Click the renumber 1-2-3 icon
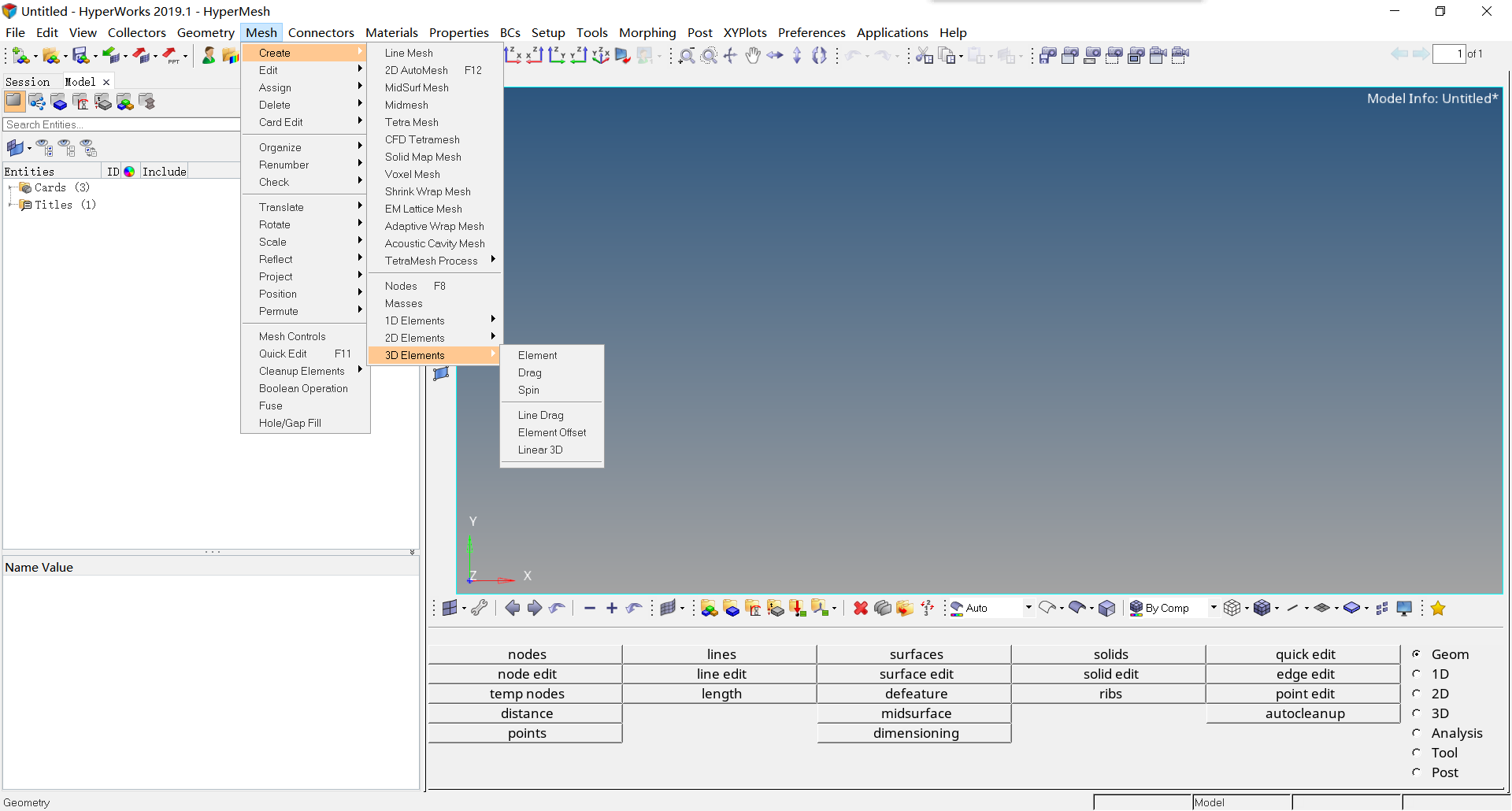Image resolution: width=1512 pixels, height=811 pixels. click(x=928, y=608)
